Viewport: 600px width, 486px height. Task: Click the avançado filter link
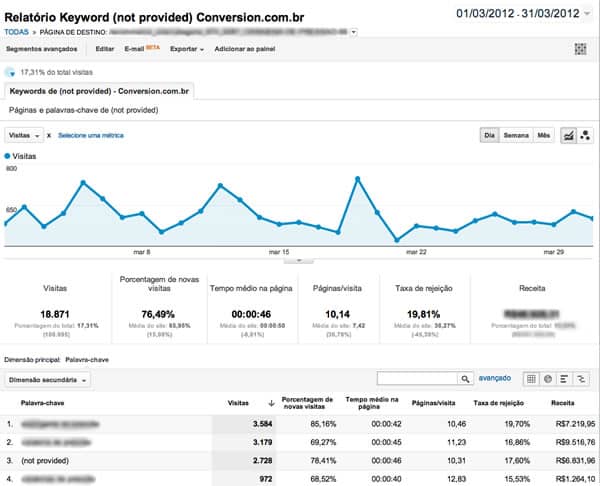tap(494, 378)
